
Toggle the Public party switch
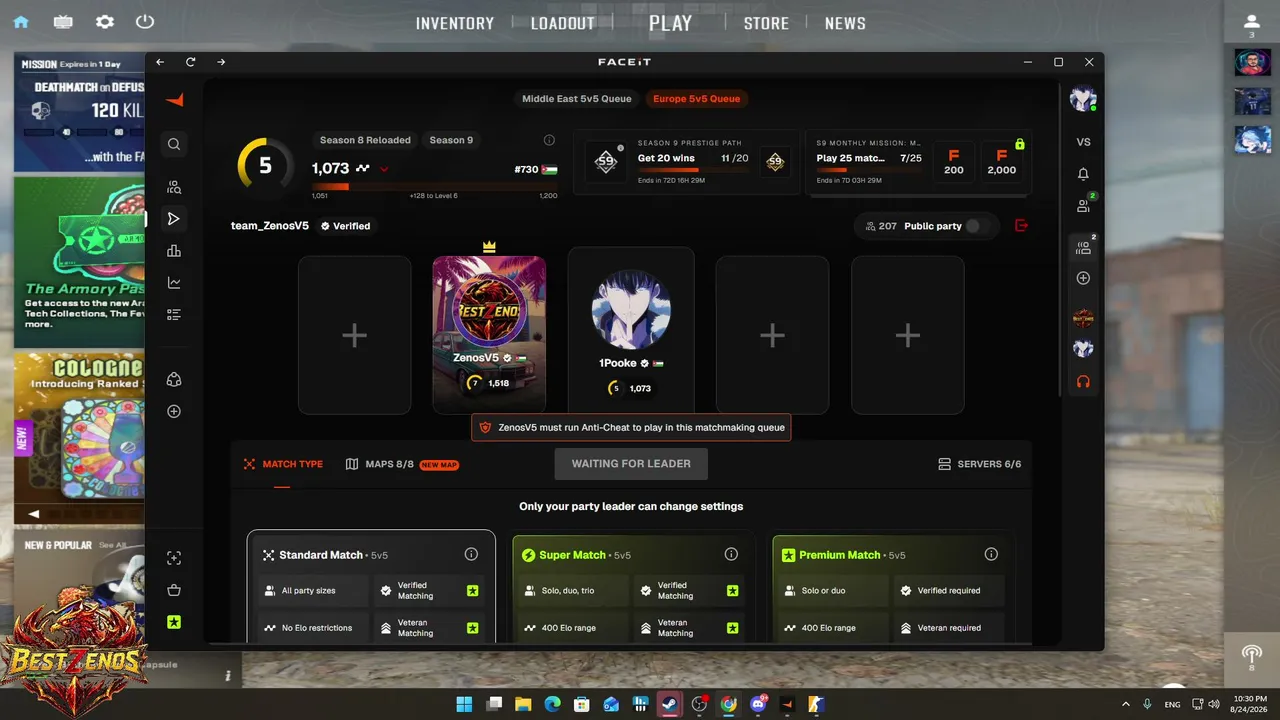pyautogui.click(x=977, y=226)
